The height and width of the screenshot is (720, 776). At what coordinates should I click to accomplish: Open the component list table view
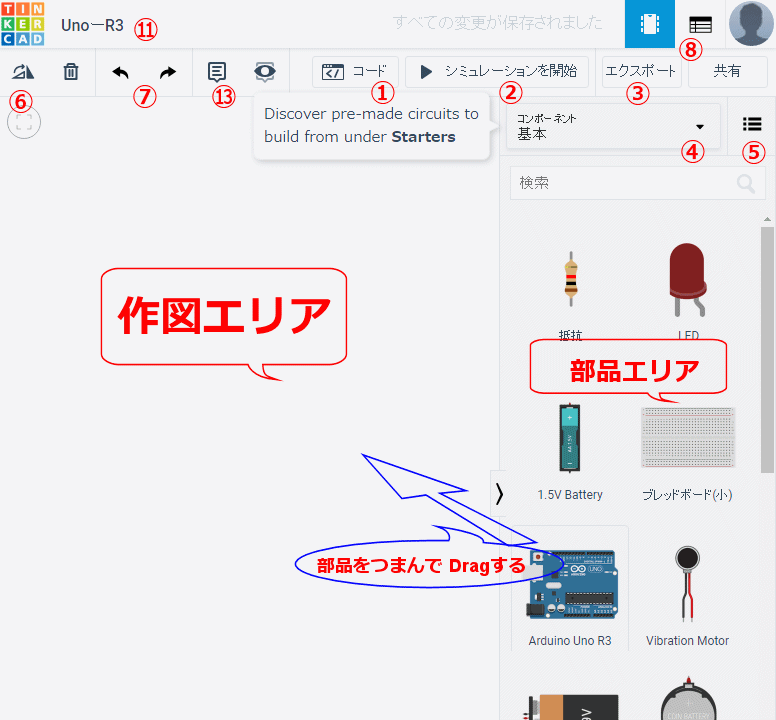click(x=700, y=24)
